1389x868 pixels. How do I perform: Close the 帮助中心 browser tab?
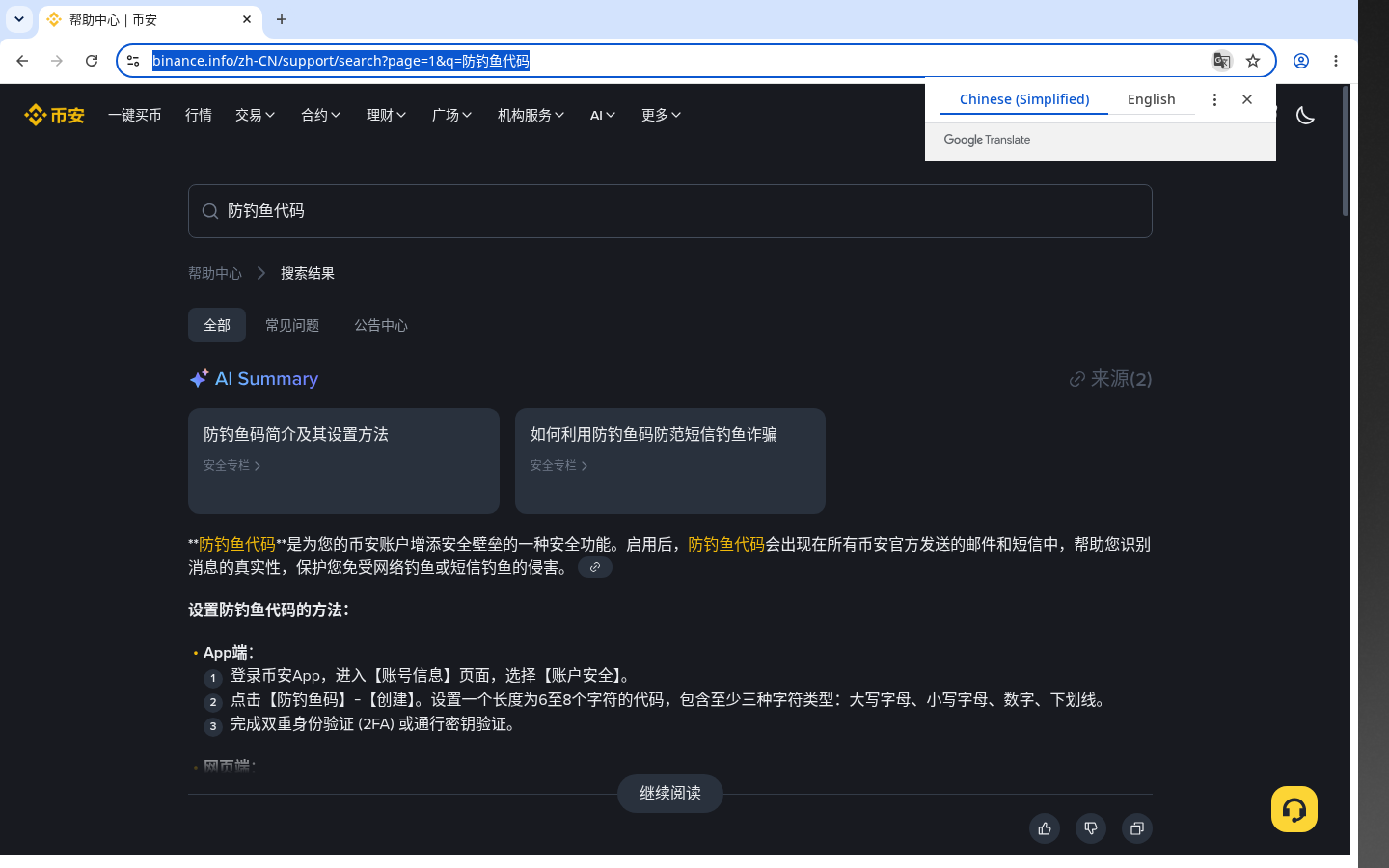247,19
